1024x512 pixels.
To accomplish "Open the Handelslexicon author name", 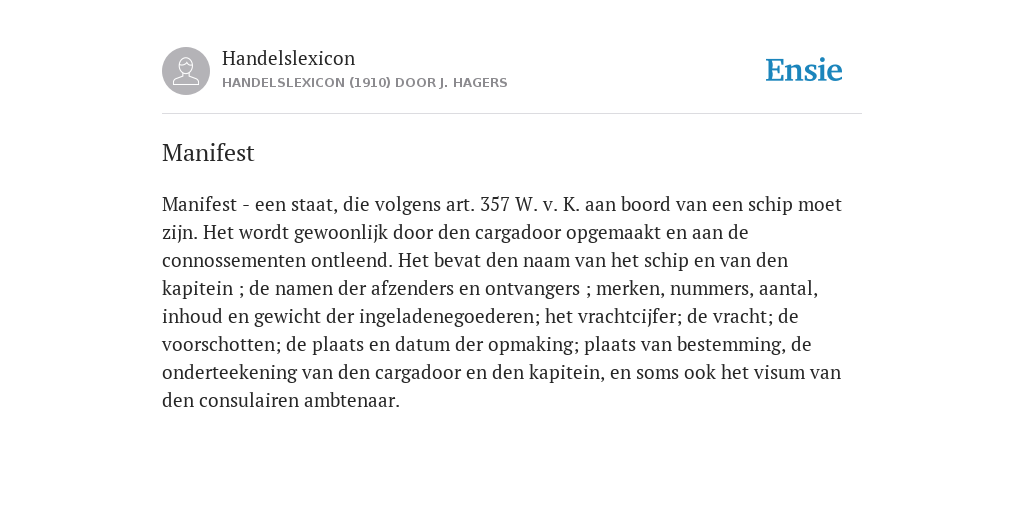I will (x=289, y=58).
